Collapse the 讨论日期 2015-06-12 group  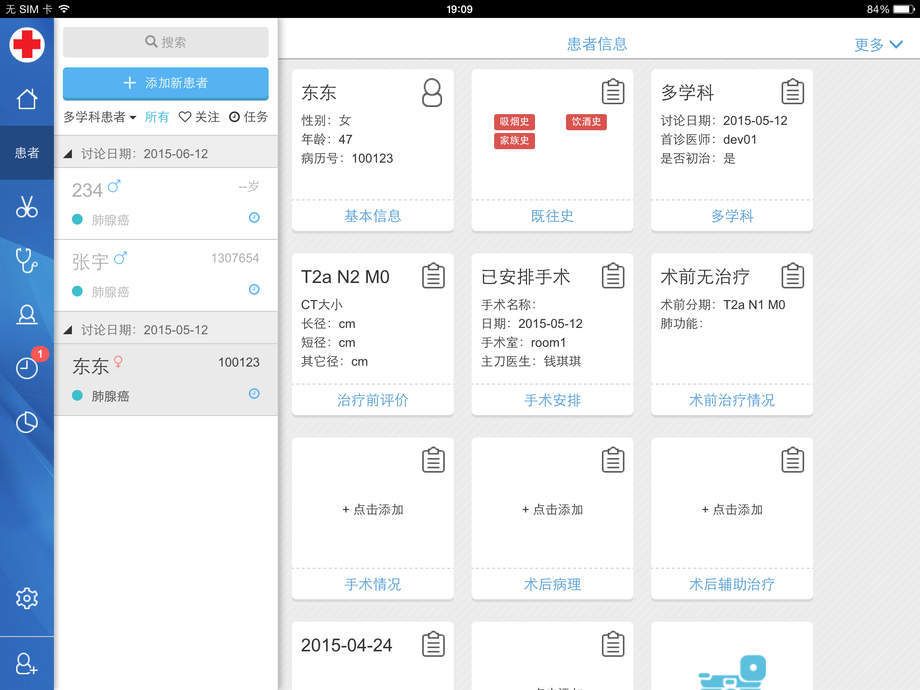pos(68,154)
